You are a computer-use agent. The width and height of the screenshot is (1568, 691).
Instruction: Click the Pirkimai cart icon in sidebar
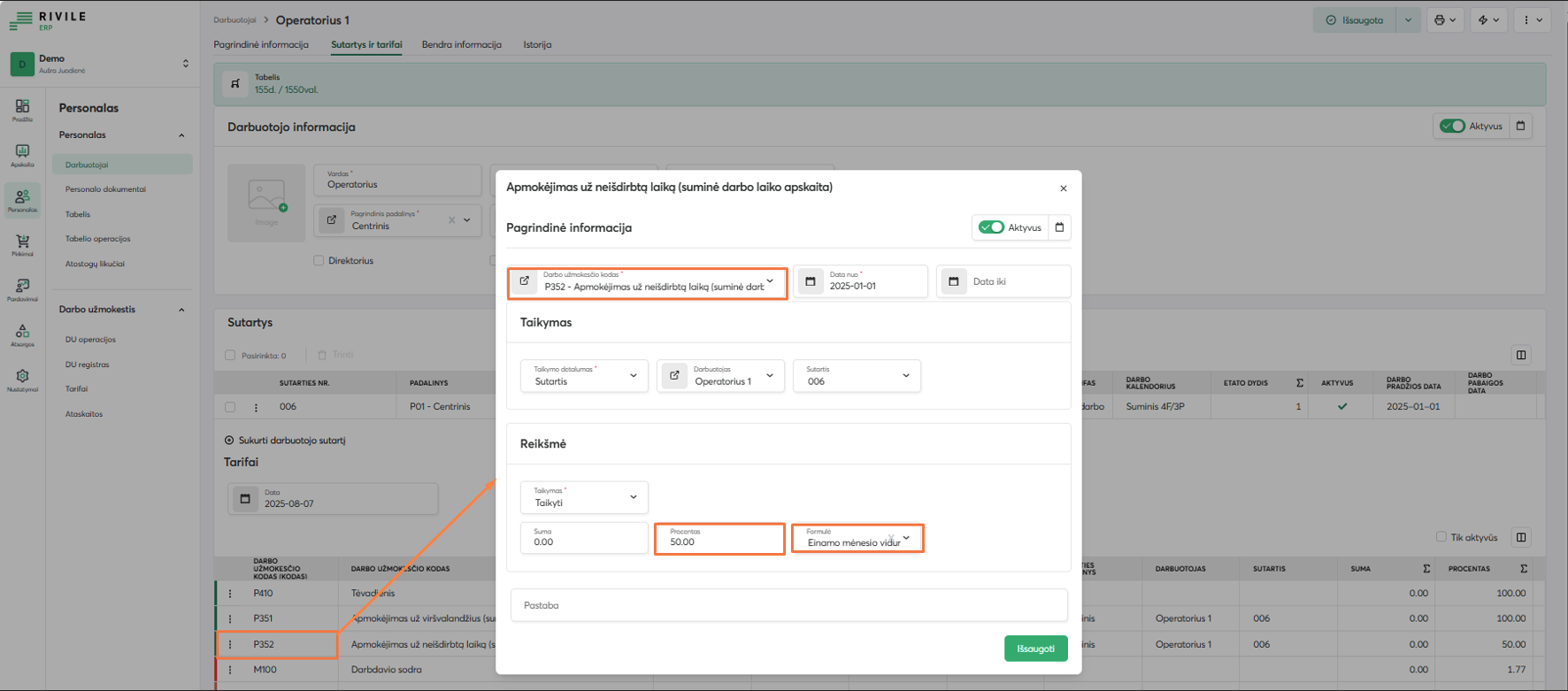pos(22,243)
